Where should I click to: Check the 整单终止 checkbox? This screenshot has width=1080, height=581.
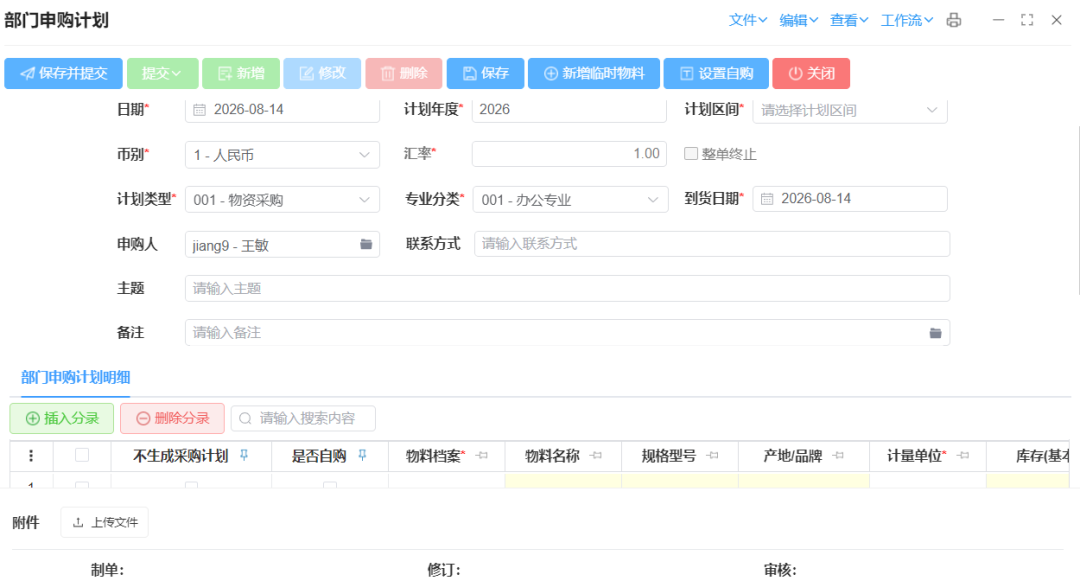(690, 154)
